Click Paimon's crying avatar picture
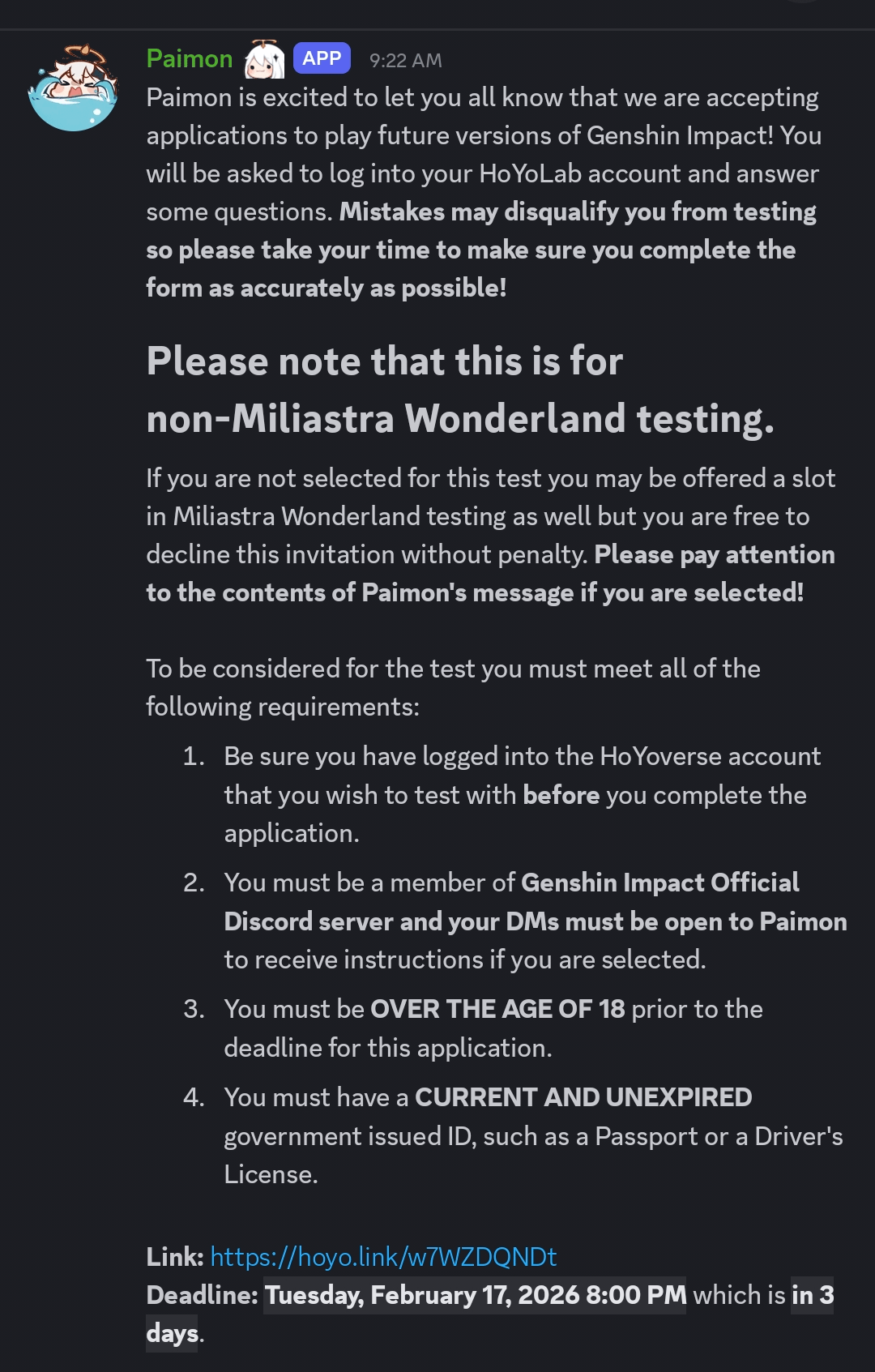Viewport: 875px width, 1372px height. [x=73, y=88]
